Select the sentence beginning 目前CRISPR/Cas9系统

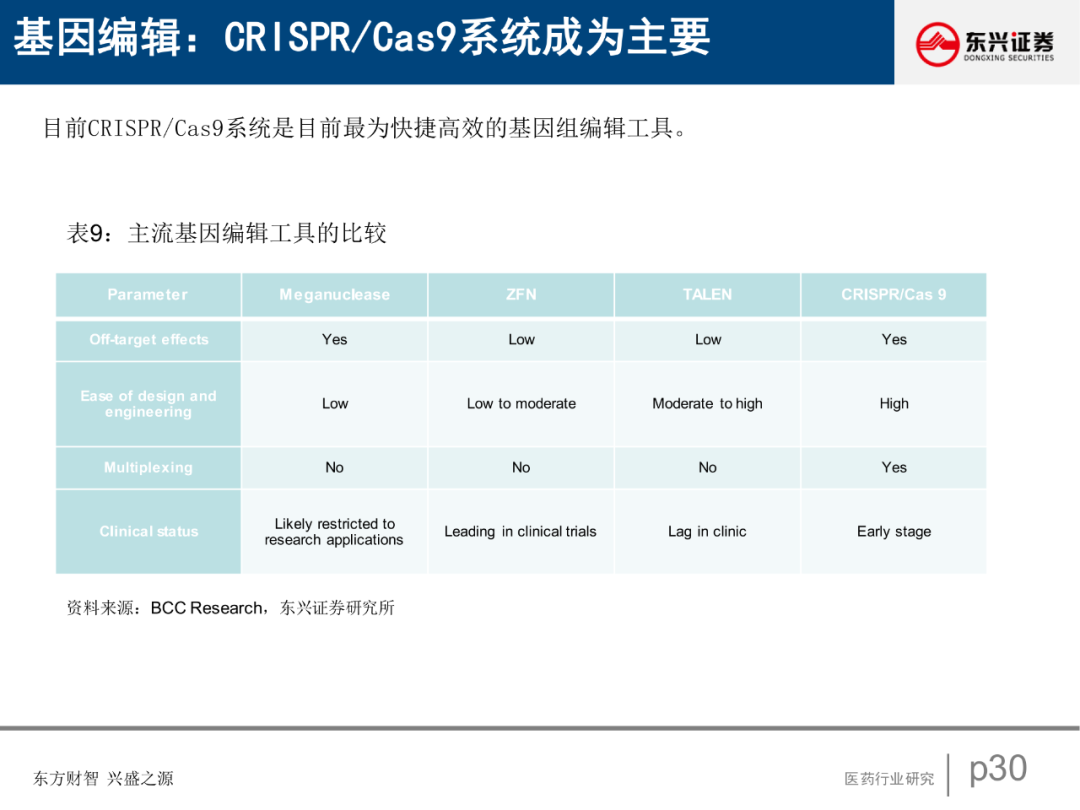pos(365,128)
